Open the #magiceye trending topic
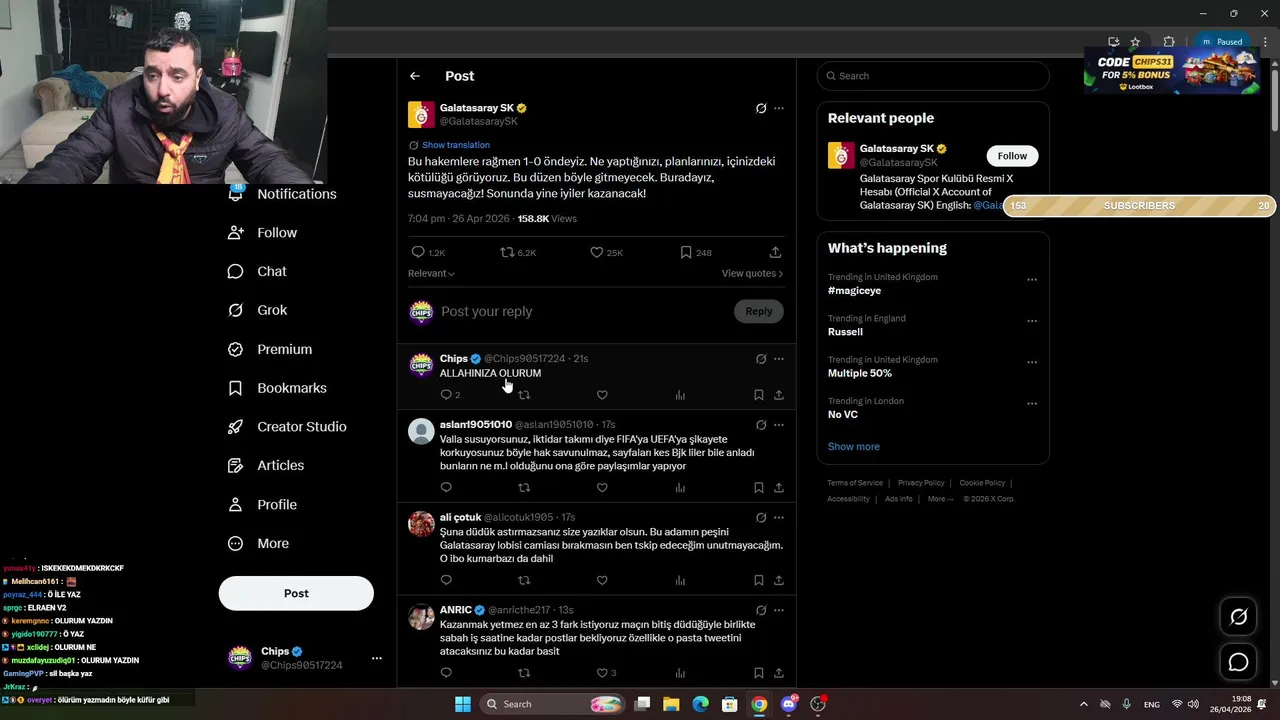The image size is (1280, 720). point(854,290)
